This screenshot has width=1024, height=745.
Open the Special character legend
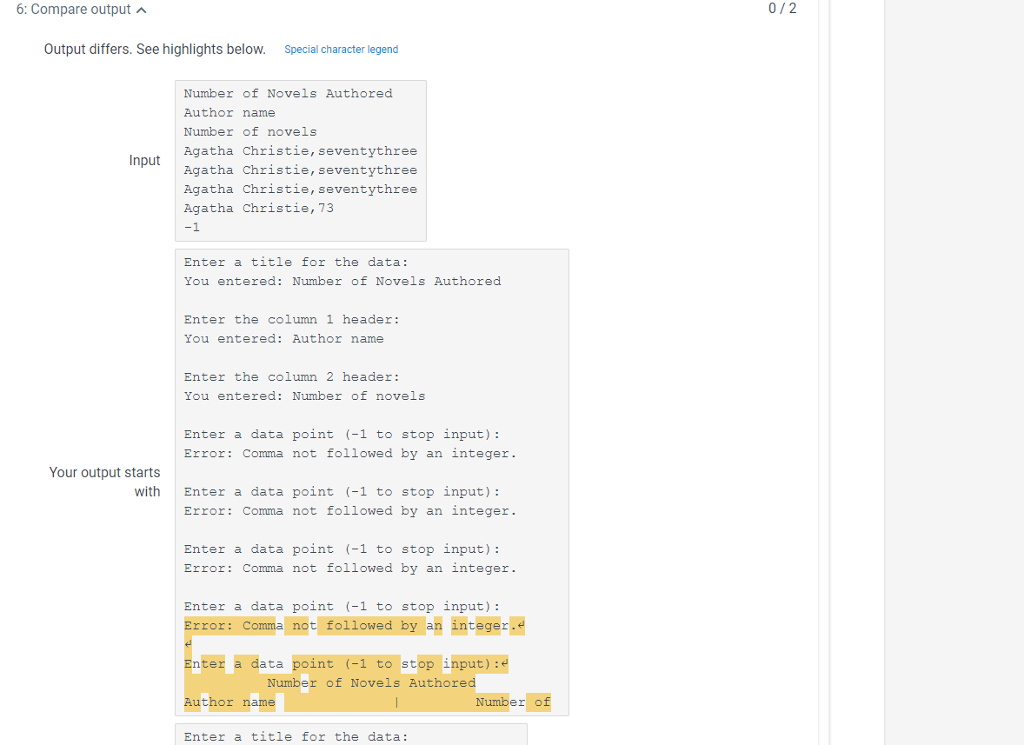pyautogui.click(x=341, y=48)
